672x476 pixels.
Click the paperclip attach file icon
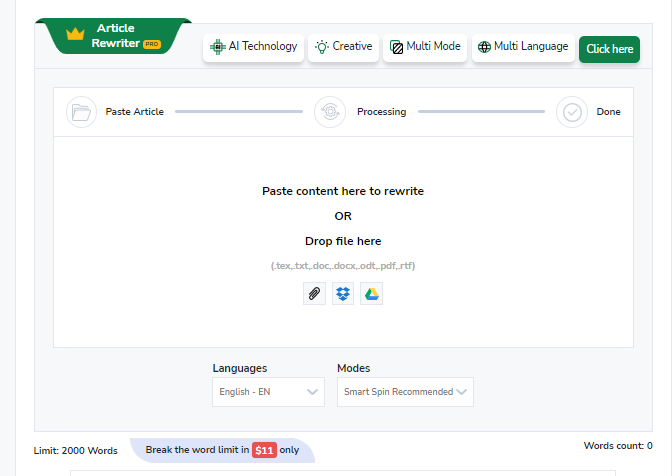314,293
